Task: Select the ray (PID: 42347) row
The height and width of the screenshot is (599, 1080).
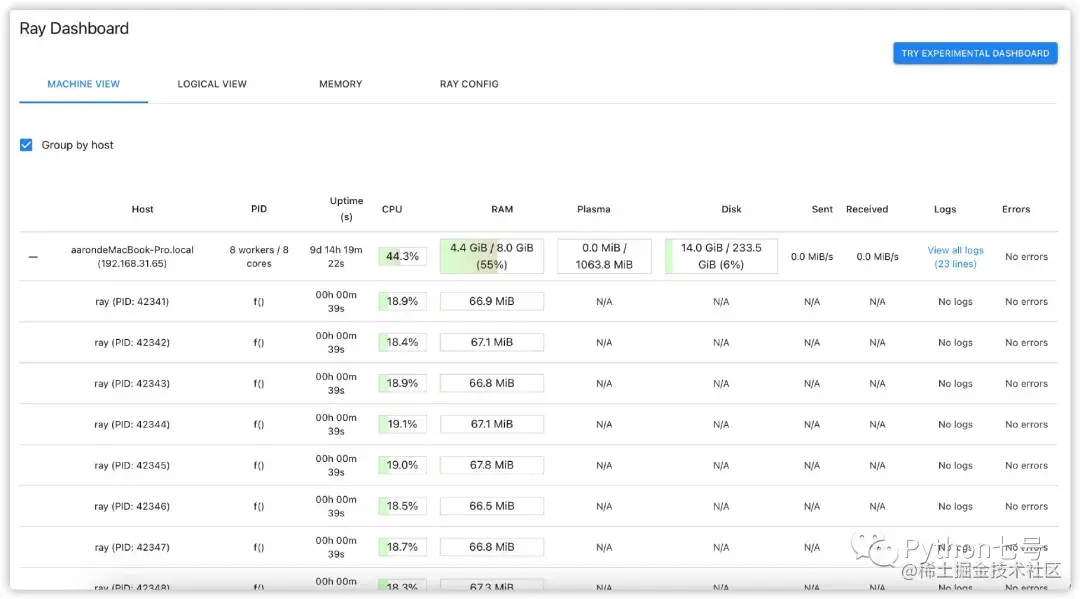Action: [x=539, y=547]
